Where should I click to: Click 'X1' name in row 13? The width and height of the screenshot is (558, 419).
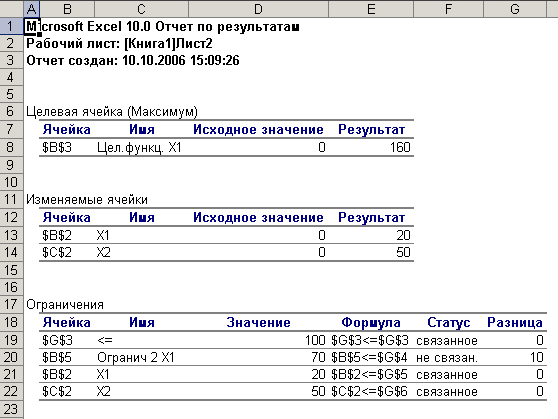[x=103, y=235]
